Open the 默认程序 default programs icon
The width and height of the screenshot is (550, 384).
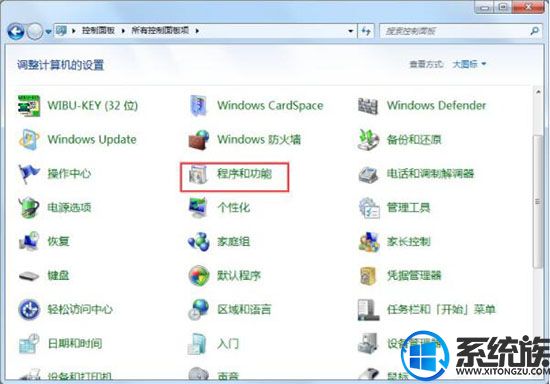(x=199, y=275)
